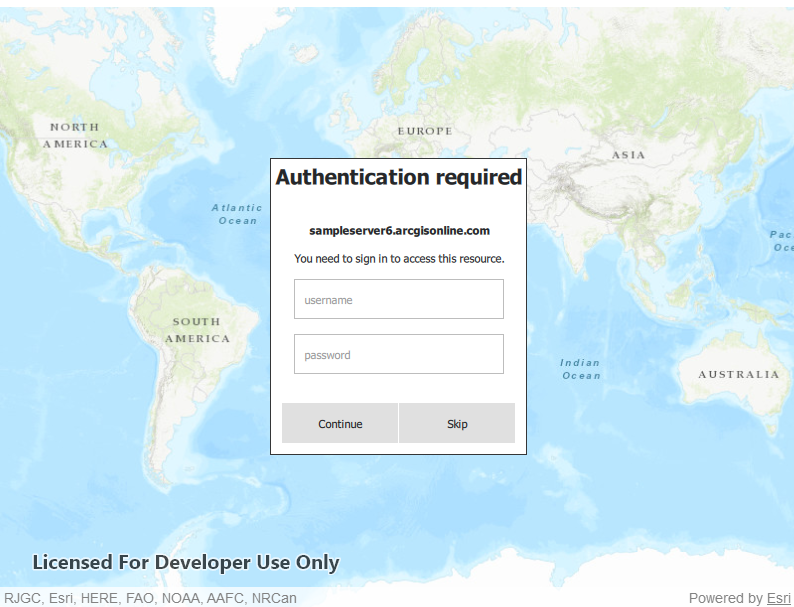Click the Australia map label
This screenshot has height=607, width=794.
(739, 374)
